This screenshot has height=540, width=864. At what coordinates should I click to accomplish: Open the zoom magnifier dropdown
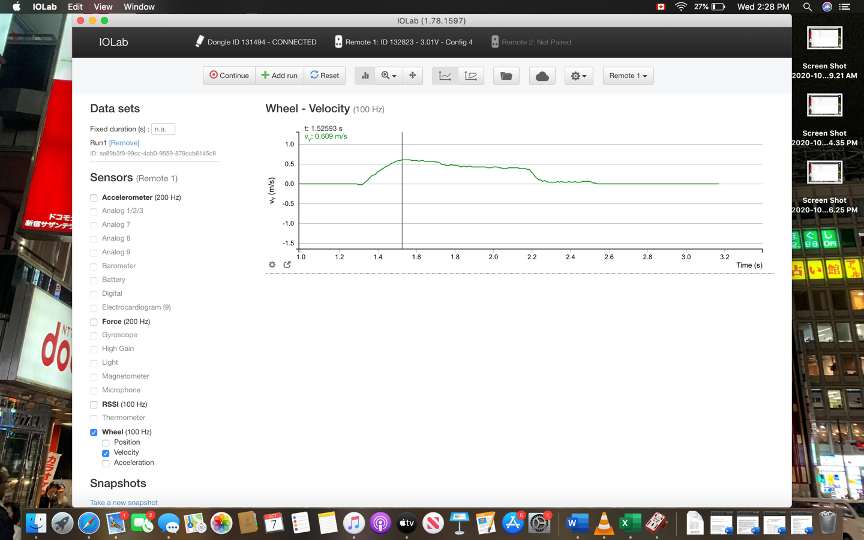click(388, 75)
